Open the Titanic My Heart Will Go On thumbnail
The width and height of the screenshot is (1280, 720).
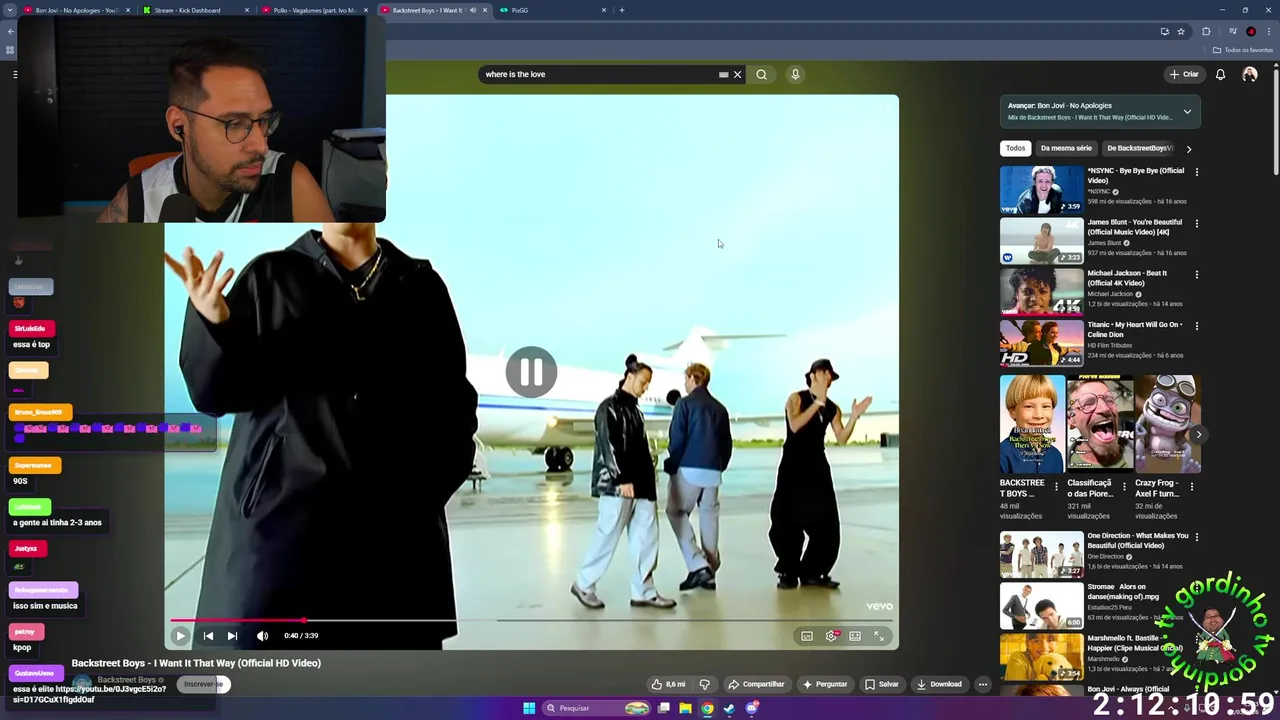(1041, 343)
